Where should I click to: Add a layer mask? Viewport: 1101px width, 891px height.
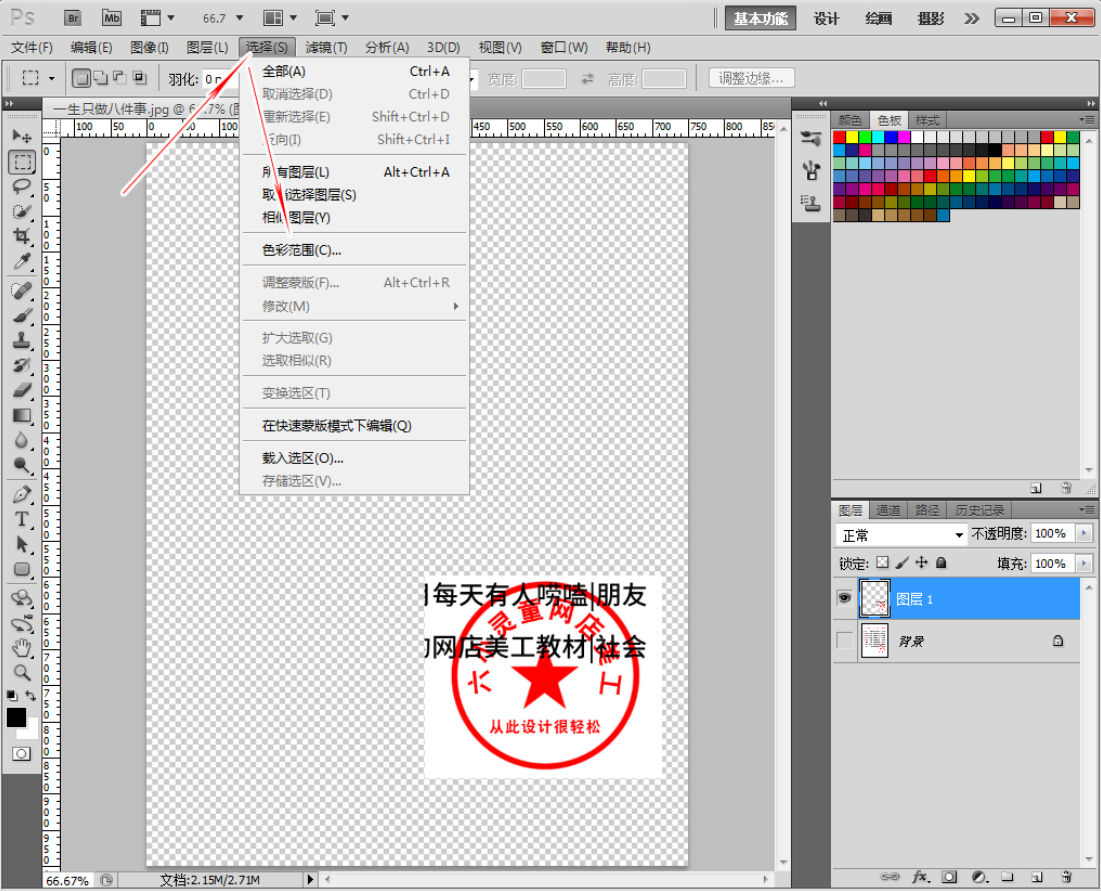point(949,876)
